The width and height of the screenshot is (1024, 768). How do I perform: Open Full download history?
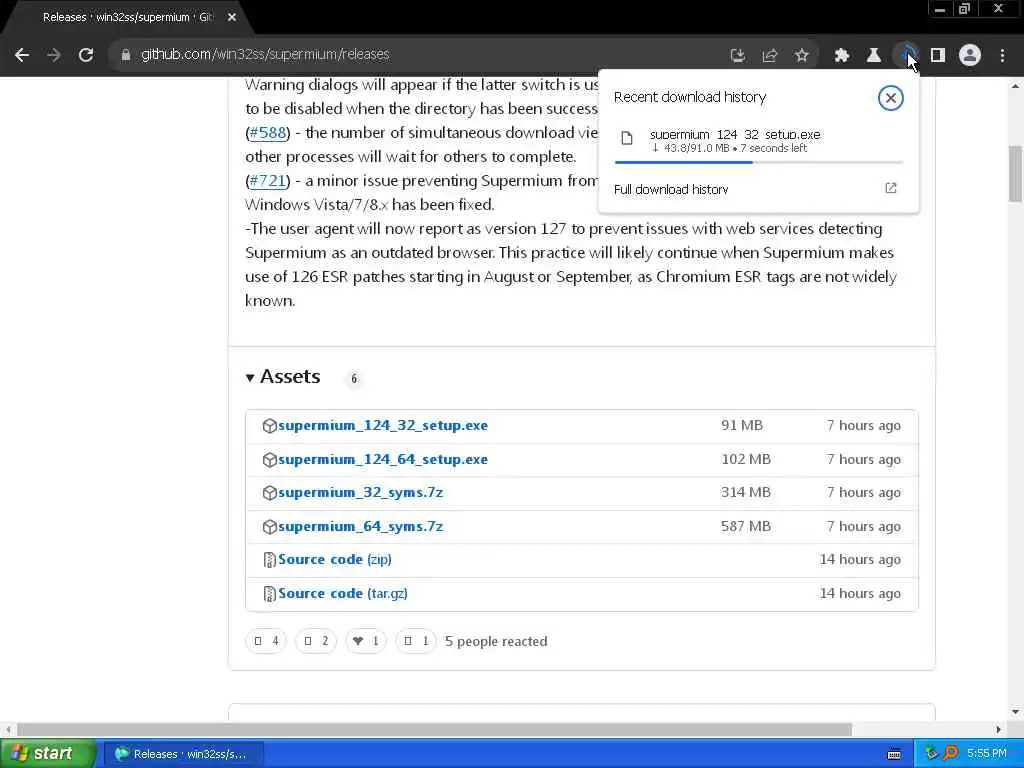(671, 189)
